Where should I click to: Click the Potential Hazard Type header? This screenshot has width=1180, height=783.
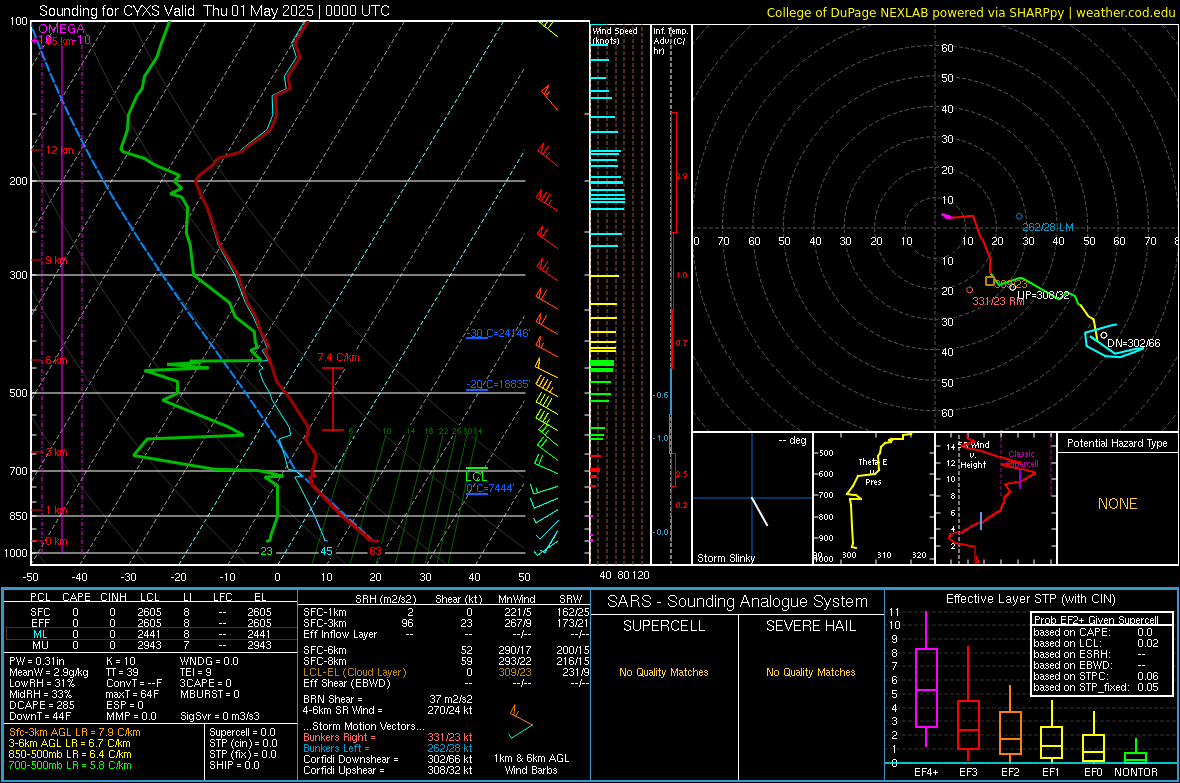(x=1118, y=443)
